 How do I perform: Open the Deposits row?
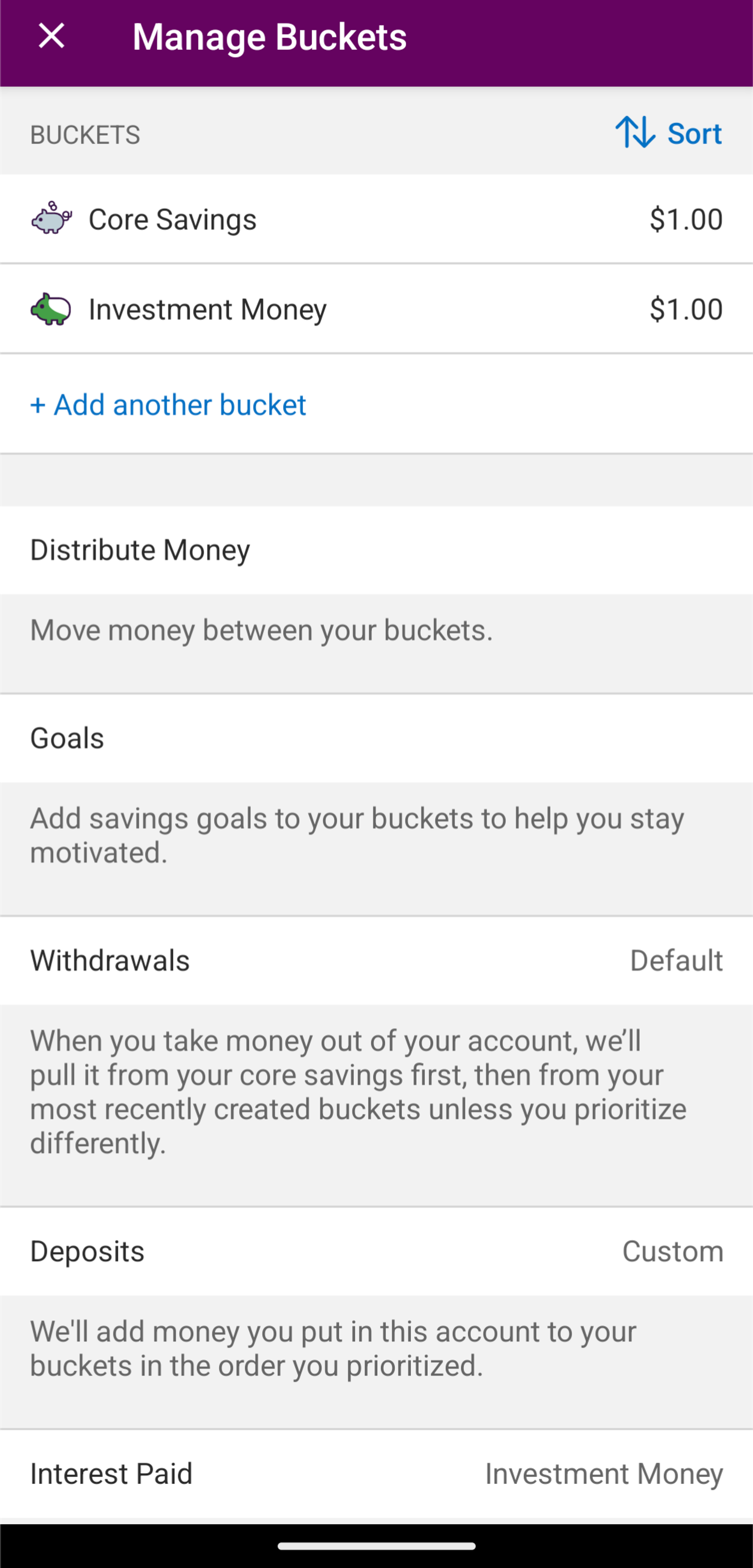tap(376, 1251)
